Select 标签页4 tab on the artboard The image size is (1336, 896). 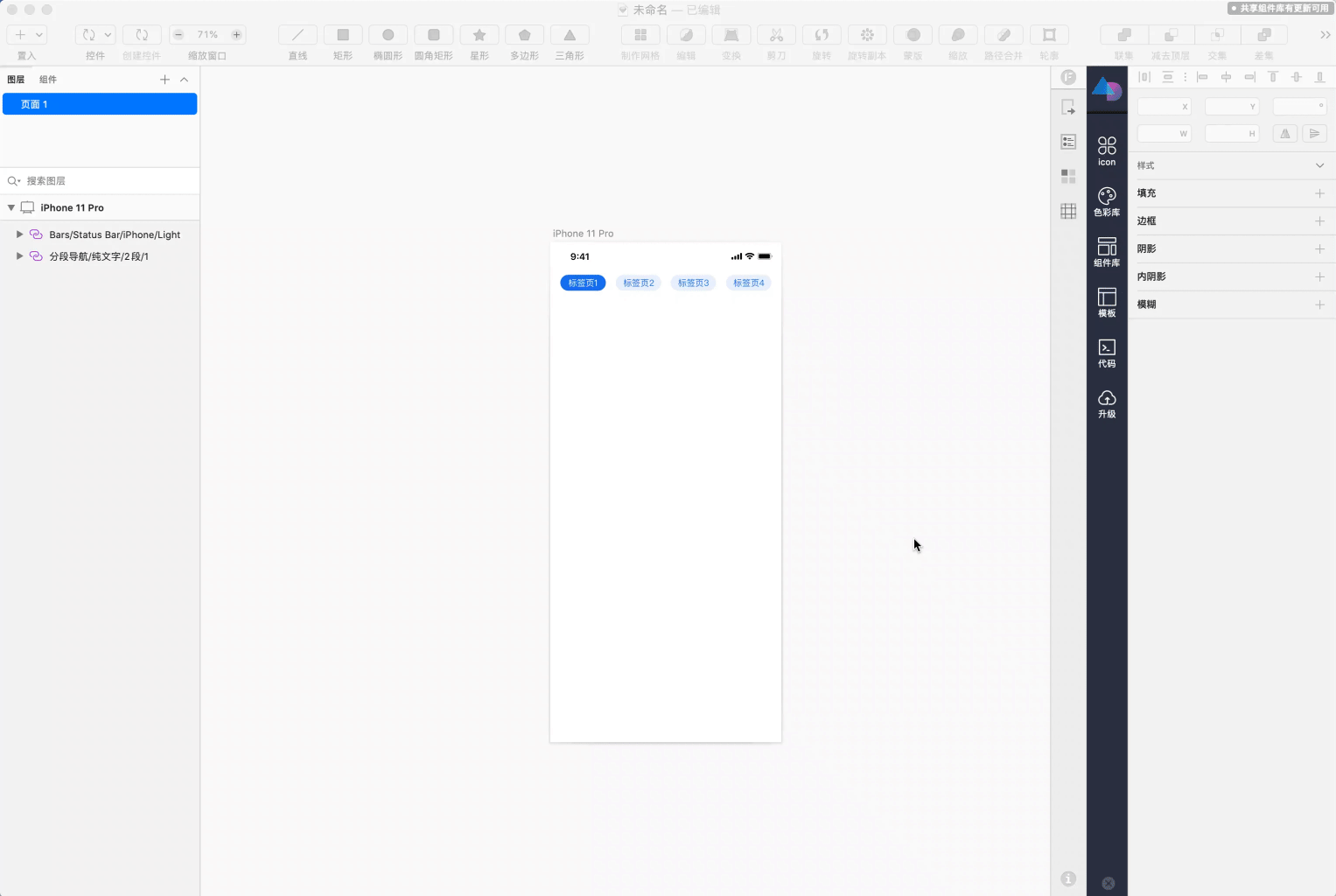(x=749, y=283)
